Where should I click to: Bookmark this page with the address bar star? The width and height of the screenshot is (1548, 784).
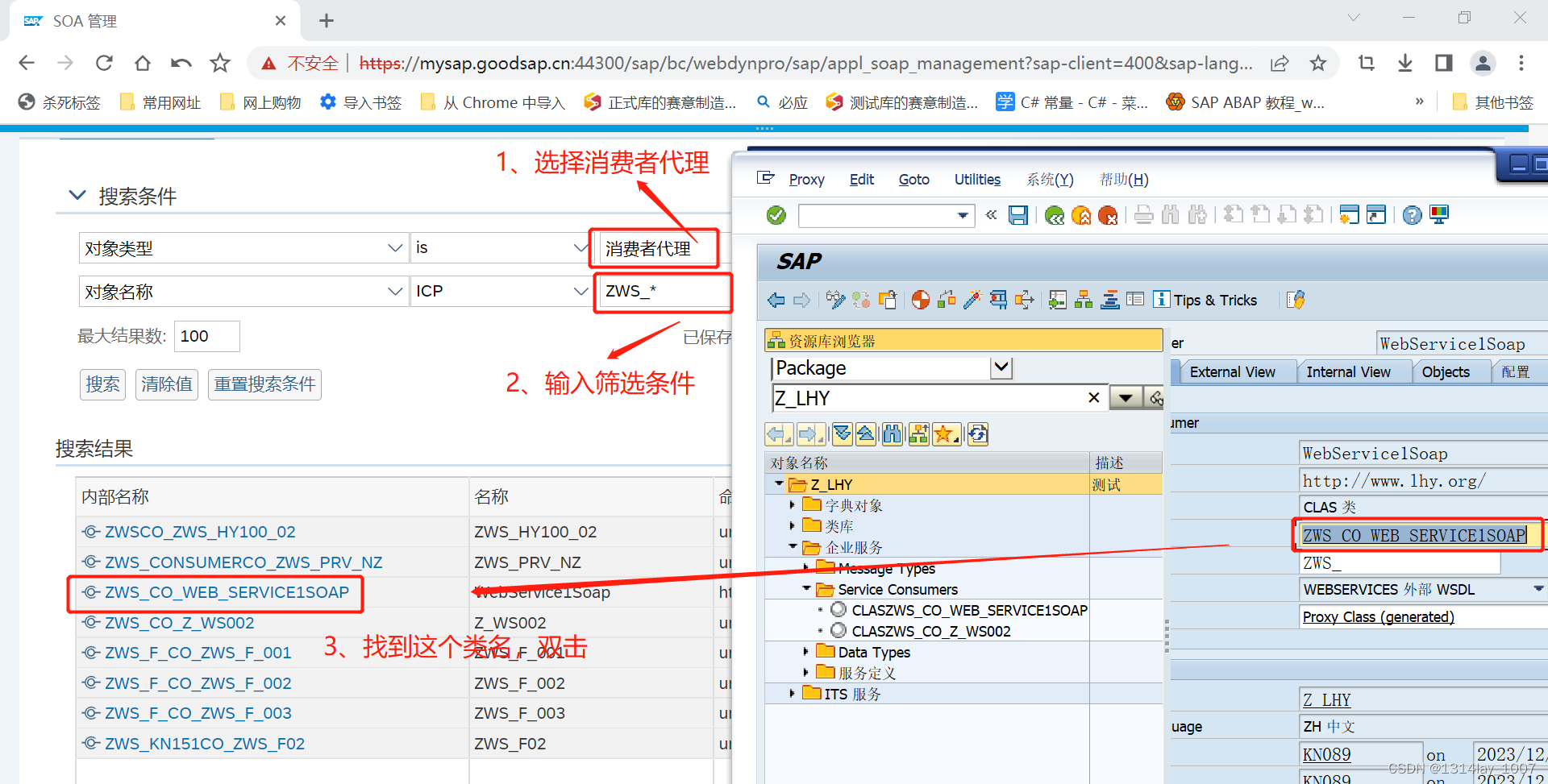point(1318,63)
